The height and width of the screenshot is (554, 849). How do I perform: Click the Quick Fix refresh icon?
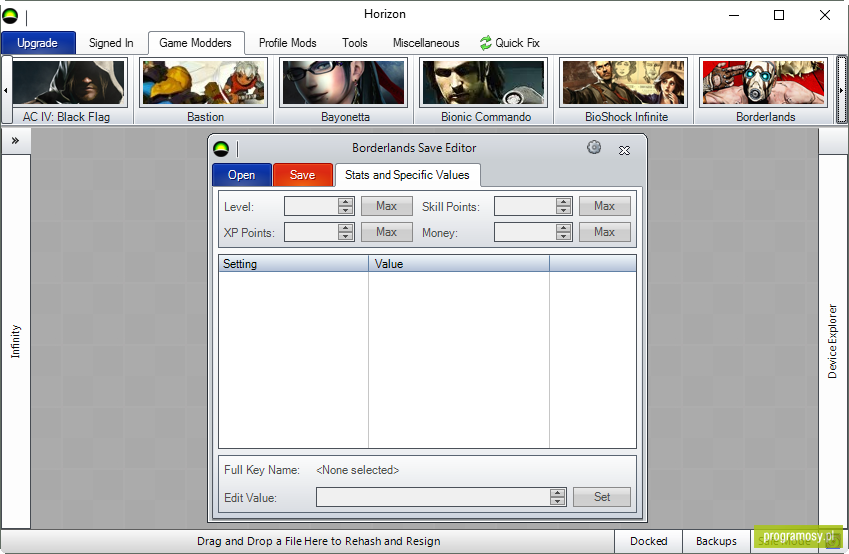pyautogui.click(x=486, y=43)
